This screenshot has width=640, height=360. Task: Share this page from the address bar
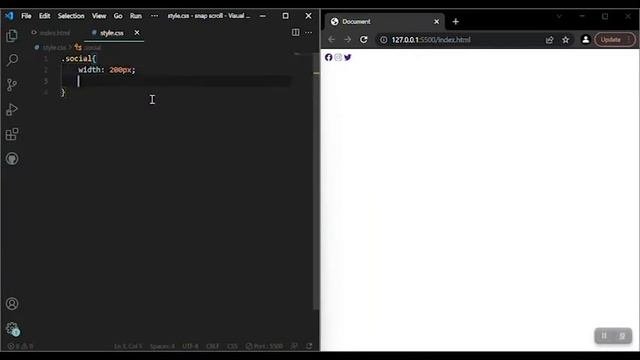(549, 40)
